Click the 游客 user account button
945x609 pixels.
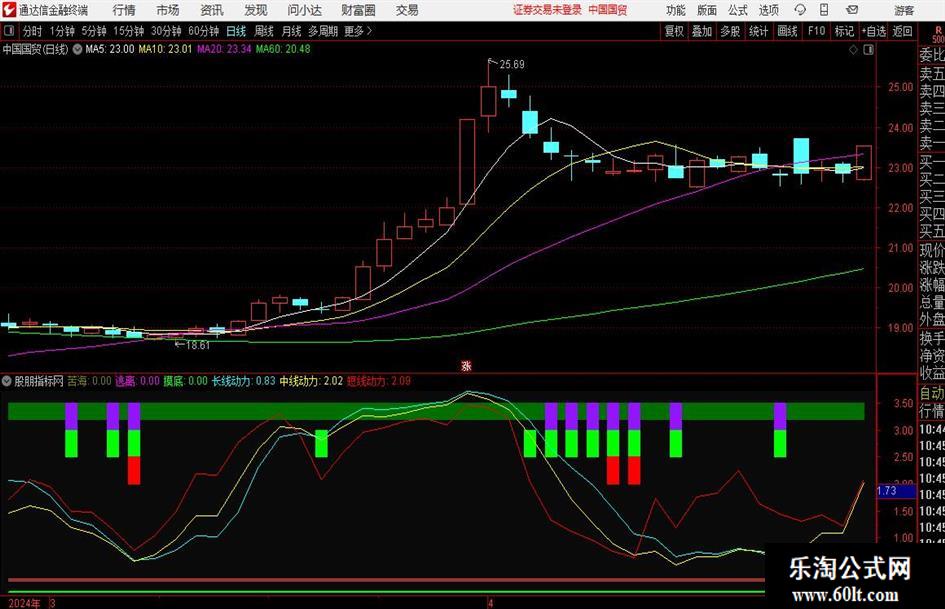tap(904, 10)
